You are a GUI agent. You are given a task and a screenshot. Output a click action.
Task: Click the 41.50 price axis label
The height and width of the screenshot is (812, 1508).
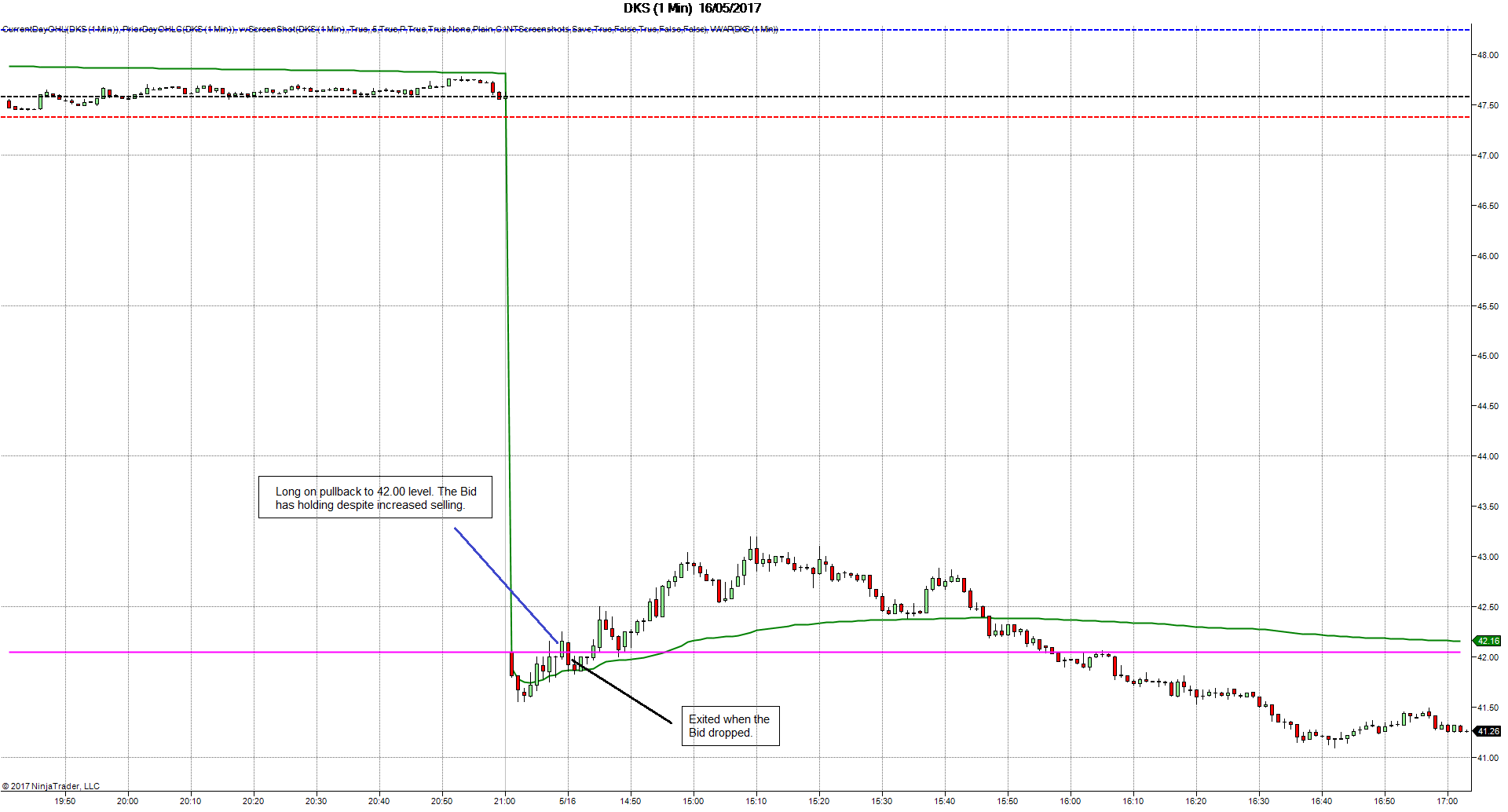point(1488,708)
